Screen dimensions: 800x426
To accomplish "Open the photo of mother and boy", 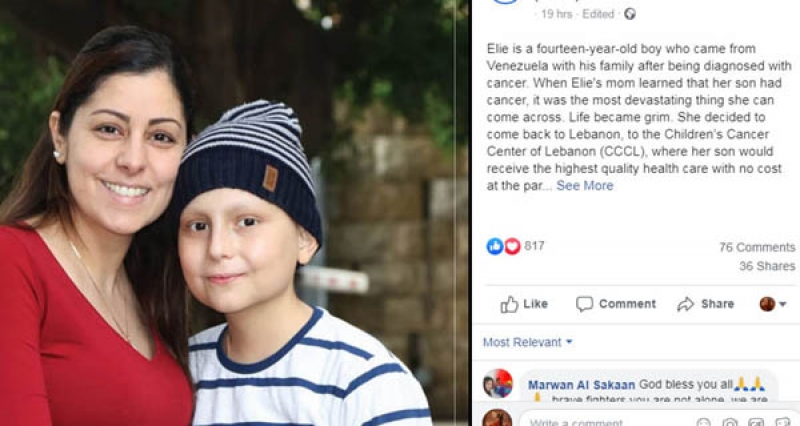I will click(x=234, y=213).
